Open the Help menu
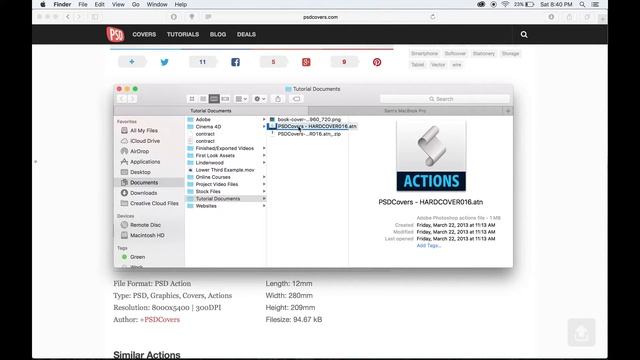Screen dimensions: 640x360 180,4
